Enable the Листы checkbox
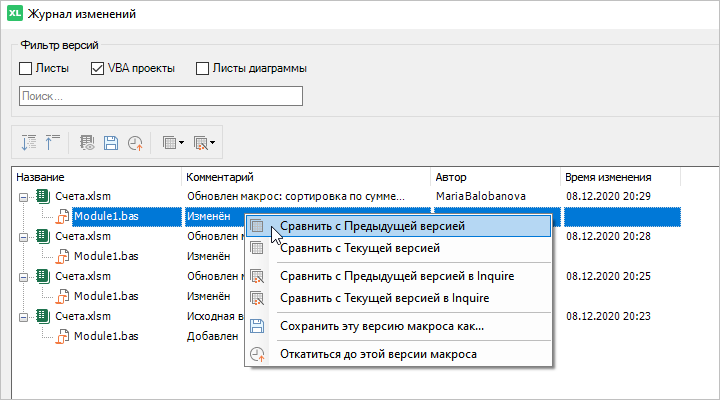This screenshot has width=720, height=400. point(26,68)
